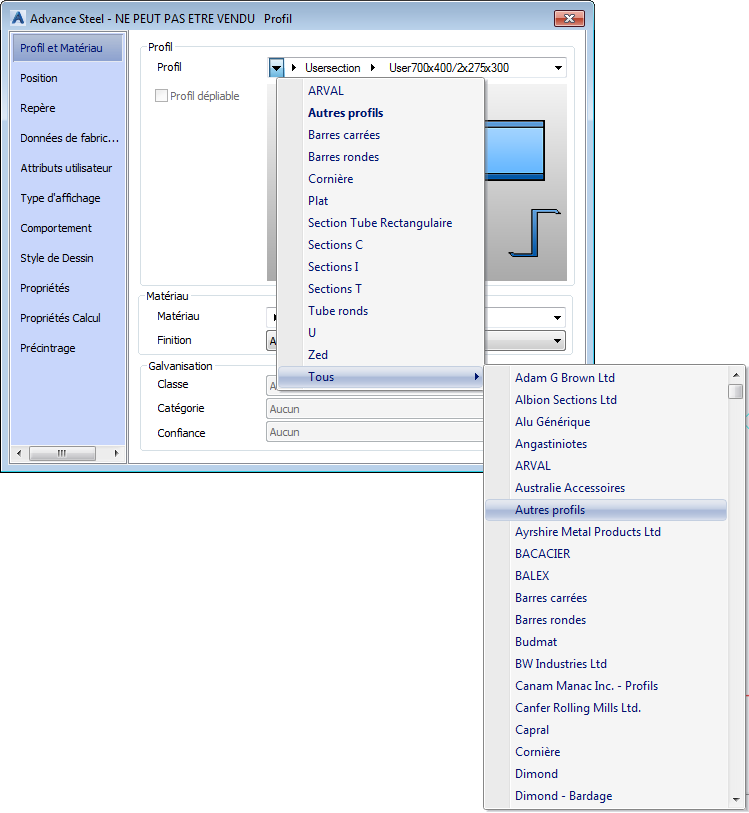Pick the Zed profile menu entry
The height and width of the screenshot is (813, 749).
point(381,355)
